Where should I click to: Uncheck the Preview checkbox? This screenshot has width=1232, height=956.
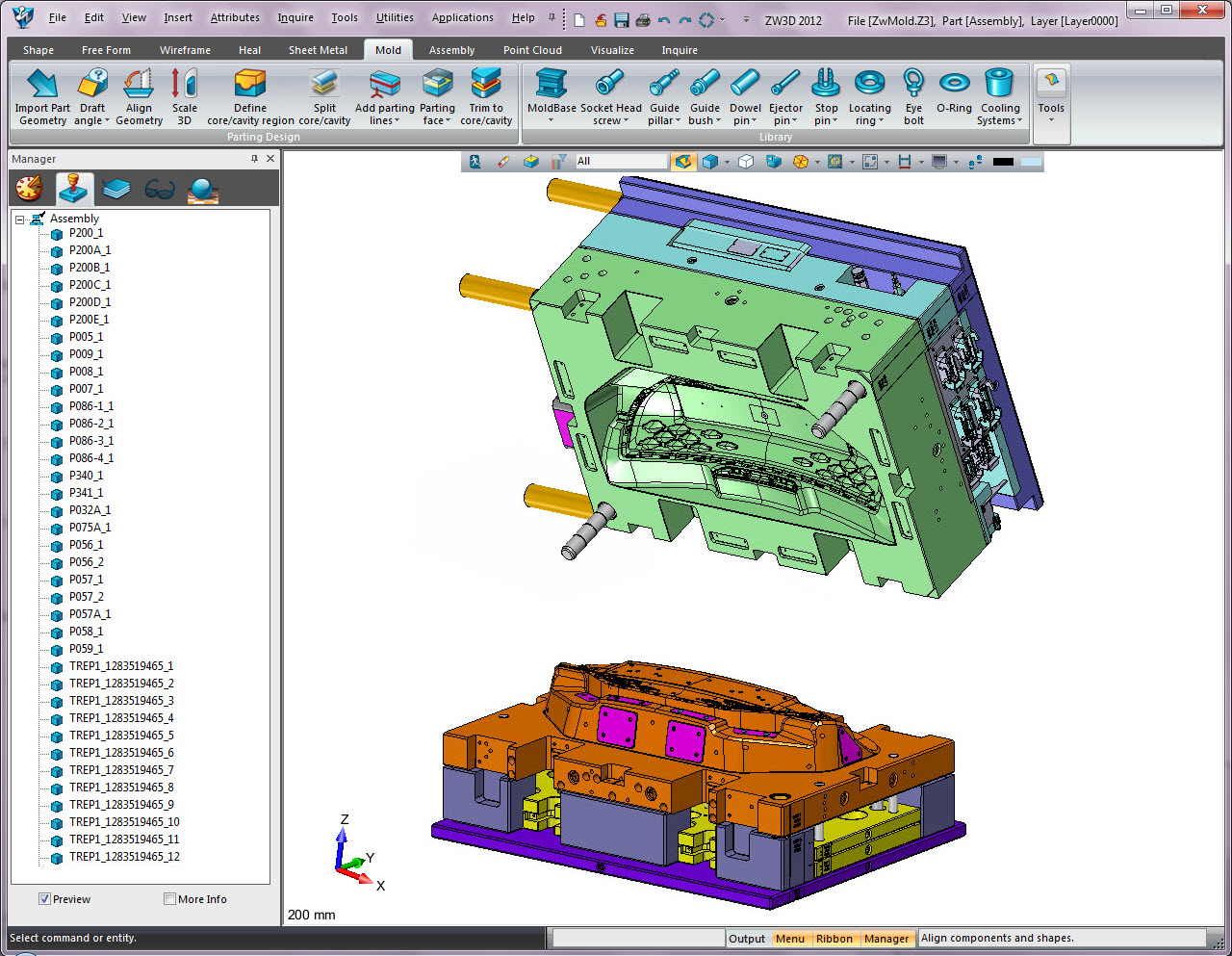pos(44,899)
